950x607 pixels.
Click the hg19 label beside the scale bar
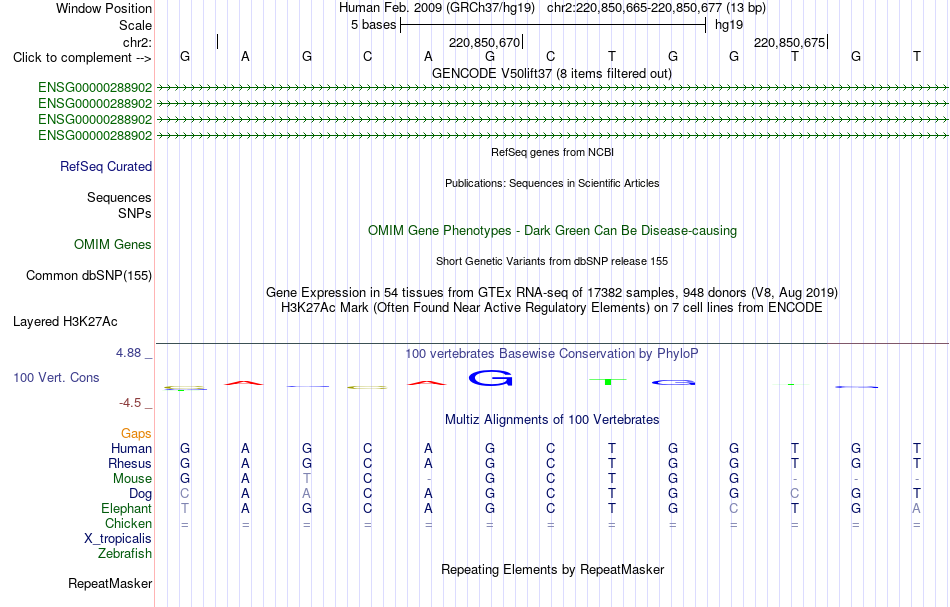point(729,25)
